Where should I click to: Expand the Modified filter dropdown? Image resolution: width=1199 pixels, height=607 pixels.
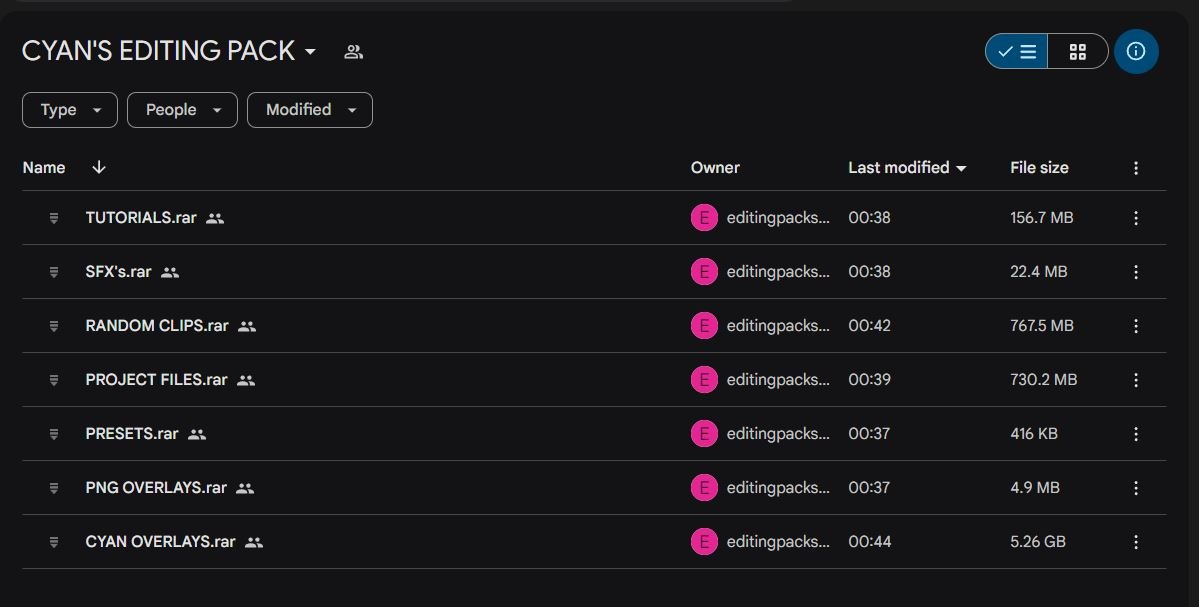click(310, 110)
